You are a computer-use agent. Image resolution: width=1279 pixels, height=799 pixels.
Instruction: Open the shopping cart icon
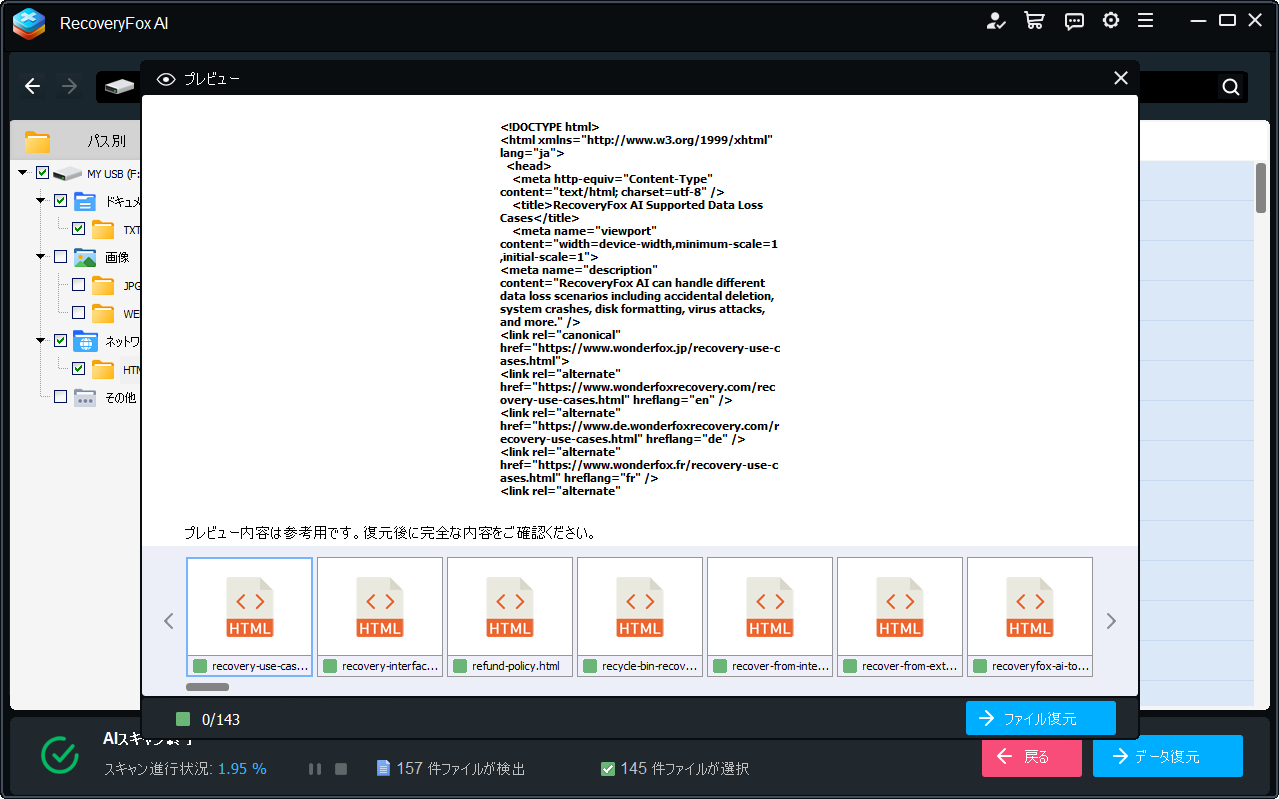click(1034, 21)
